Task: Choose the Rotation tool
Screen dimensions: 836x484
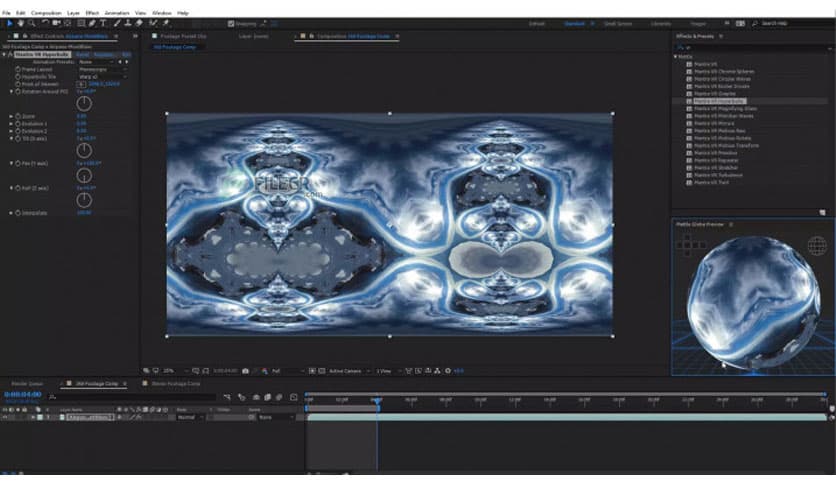Action: (46, 23)
